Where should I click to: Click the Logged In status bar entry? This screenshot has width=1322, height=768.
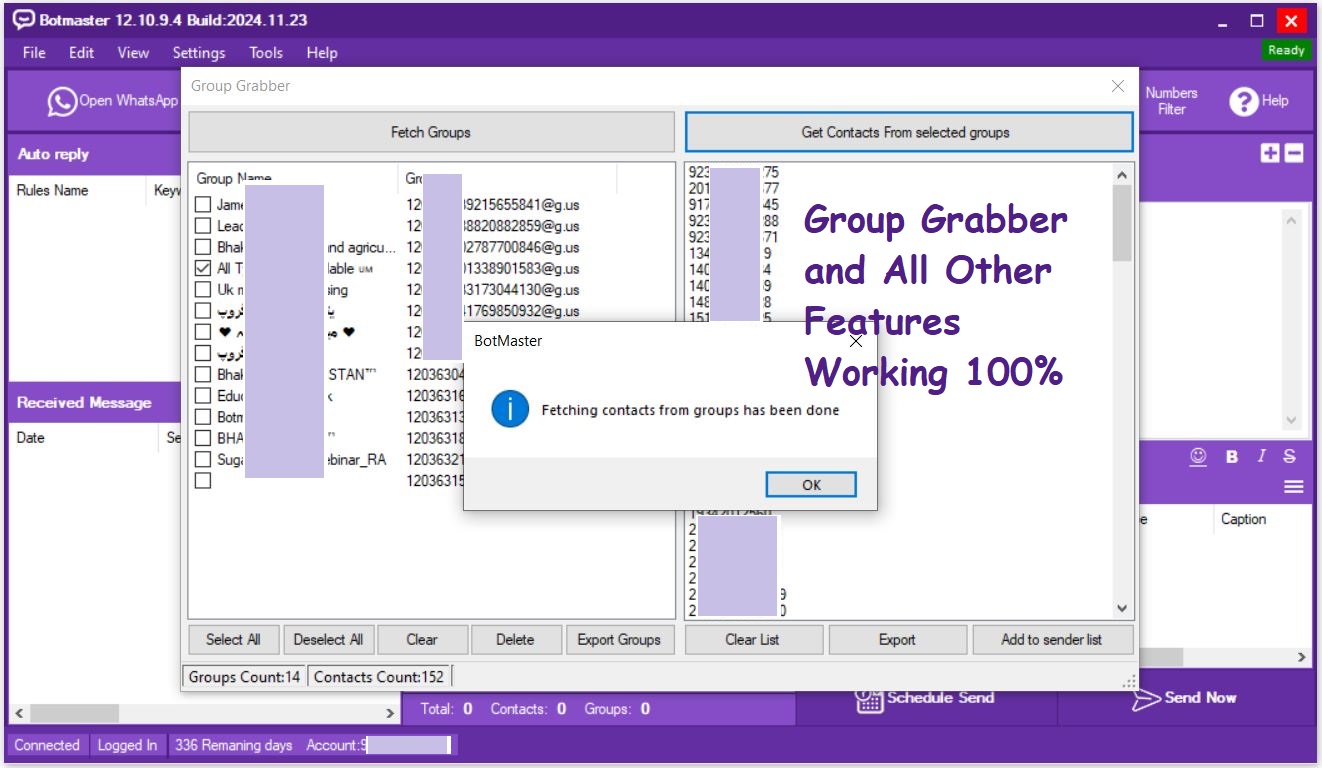(x=127, y=745)
